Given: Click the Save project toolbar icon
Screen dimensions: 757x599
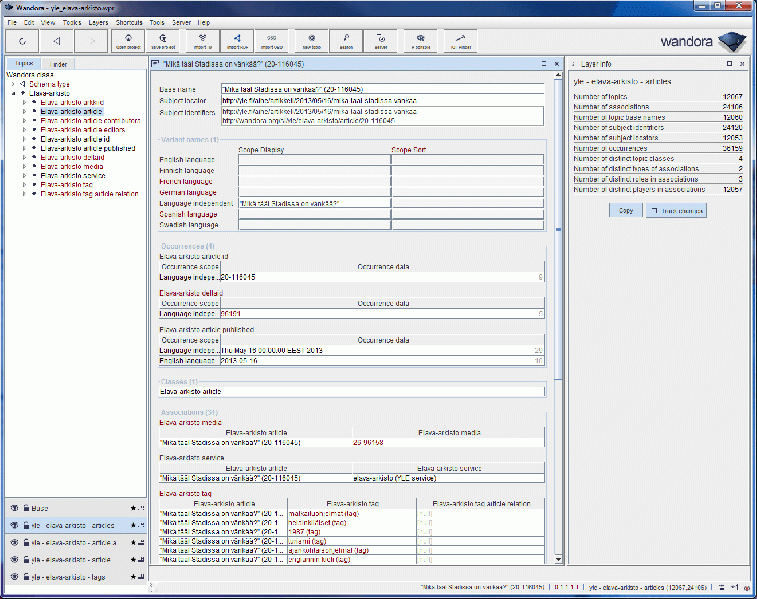Looking at the screenshot, I should click(164, 41).
